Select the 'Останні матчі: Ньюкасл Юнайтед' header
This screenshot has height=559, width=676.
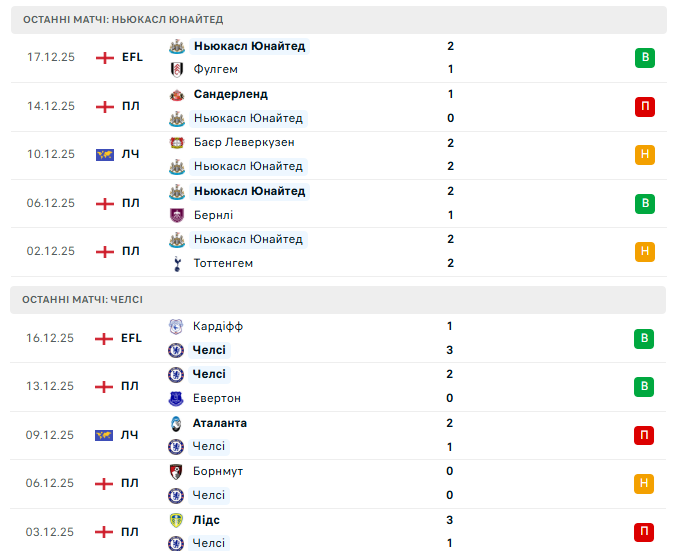click(x=123, y=19)
